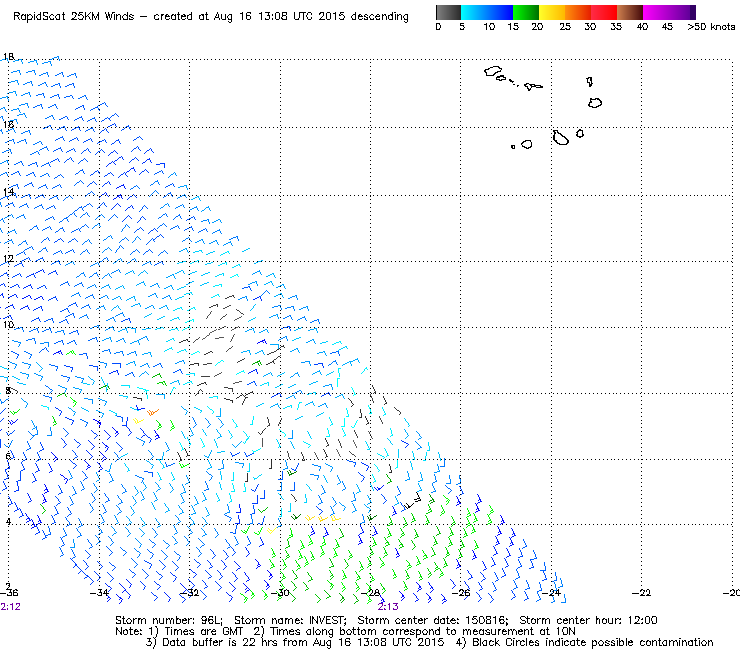Click the legend tick label '40'
This screenshot has height=650, width=740.
(642, 27)
